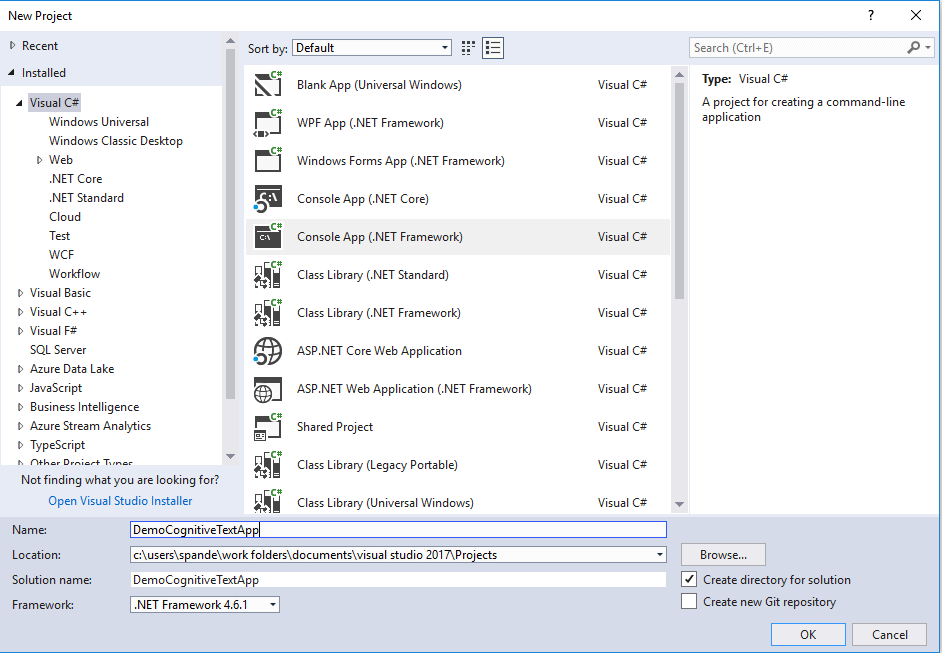
Task: Click the Browse... button
Action: tap(723, 554)
